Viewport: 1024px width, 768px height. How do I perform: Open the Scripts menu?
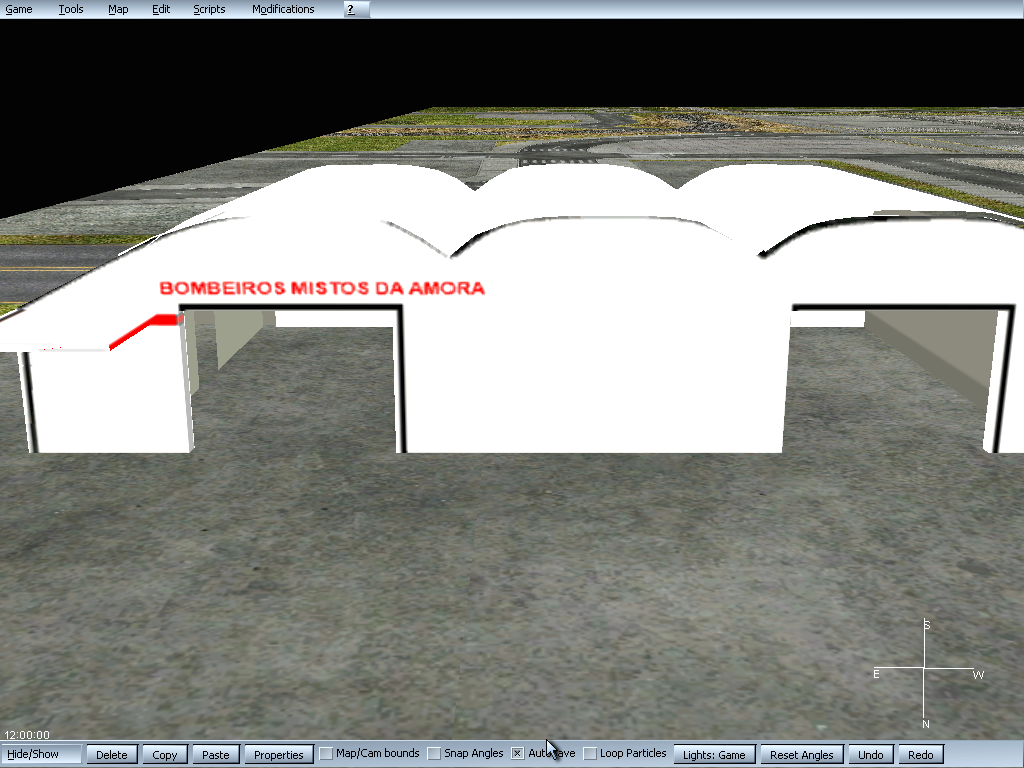[209, 9]
